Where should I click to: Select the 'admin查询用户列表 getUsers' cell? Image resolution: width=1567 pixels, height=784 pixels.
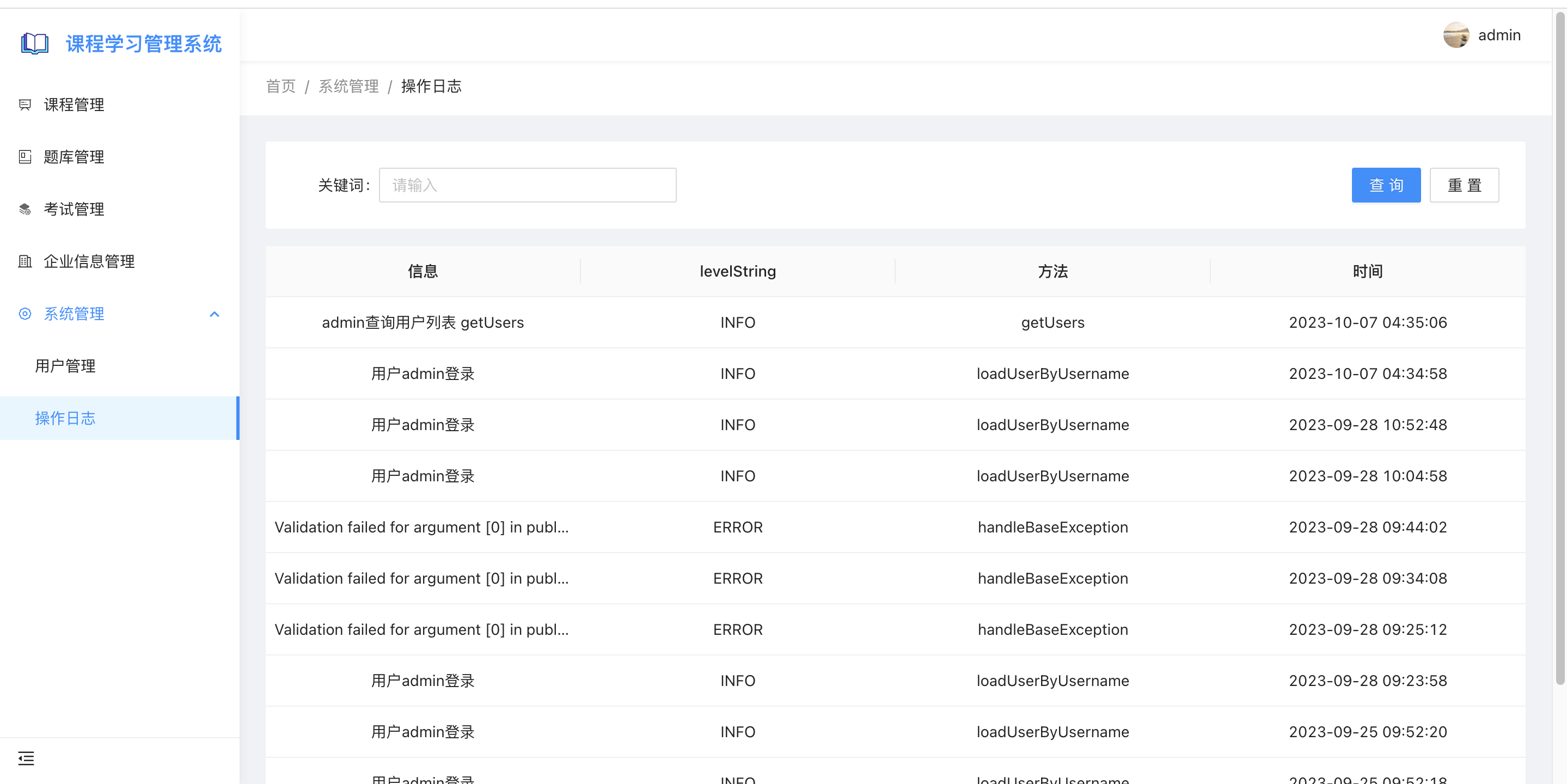coord(423,322)
